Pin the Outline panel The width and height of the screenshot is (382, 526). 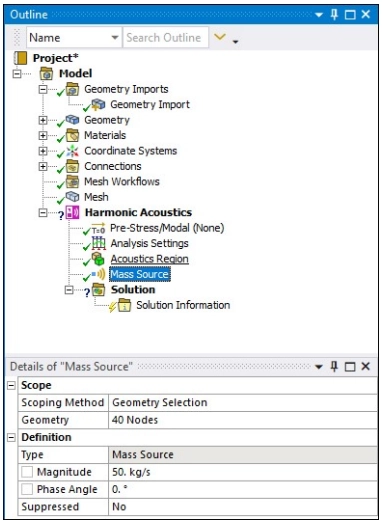click(334, 14)
